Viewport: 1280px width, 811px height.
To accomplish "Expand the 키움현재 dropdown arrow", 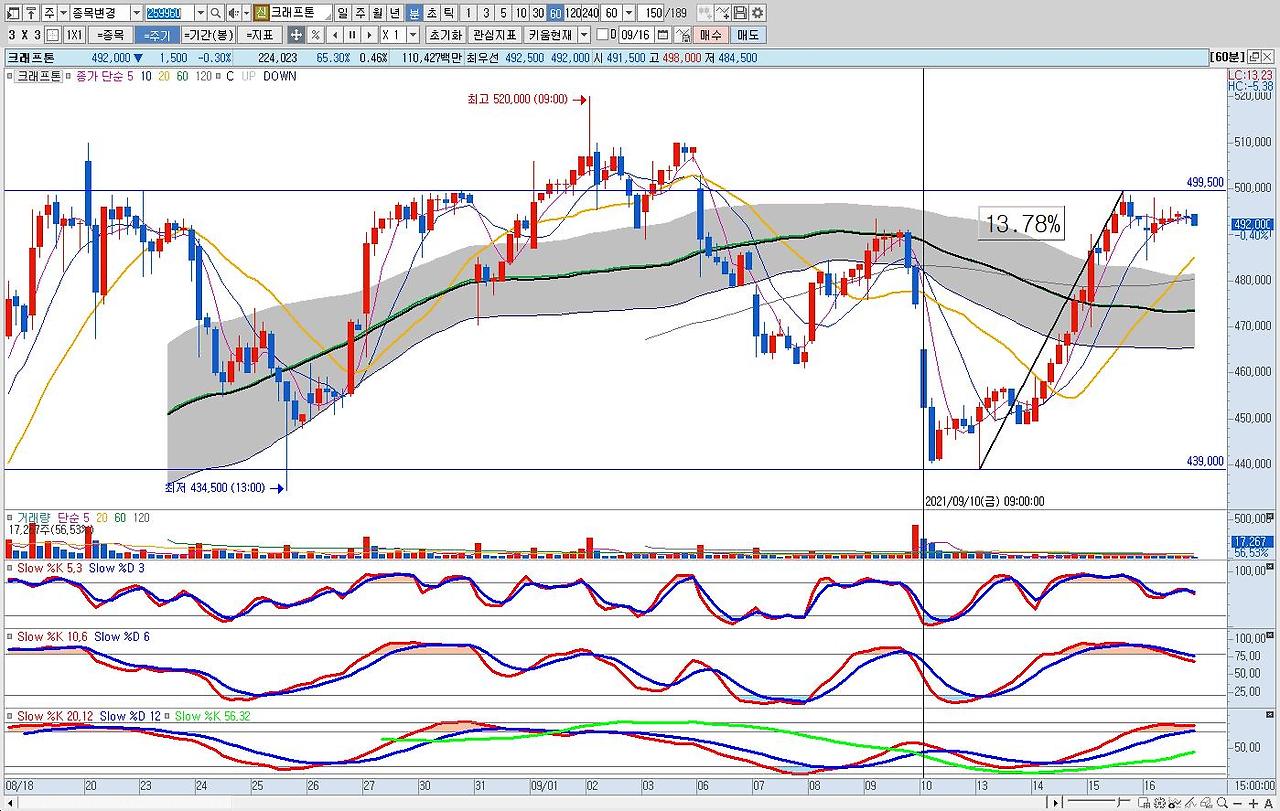I will [x=584, y=35].
